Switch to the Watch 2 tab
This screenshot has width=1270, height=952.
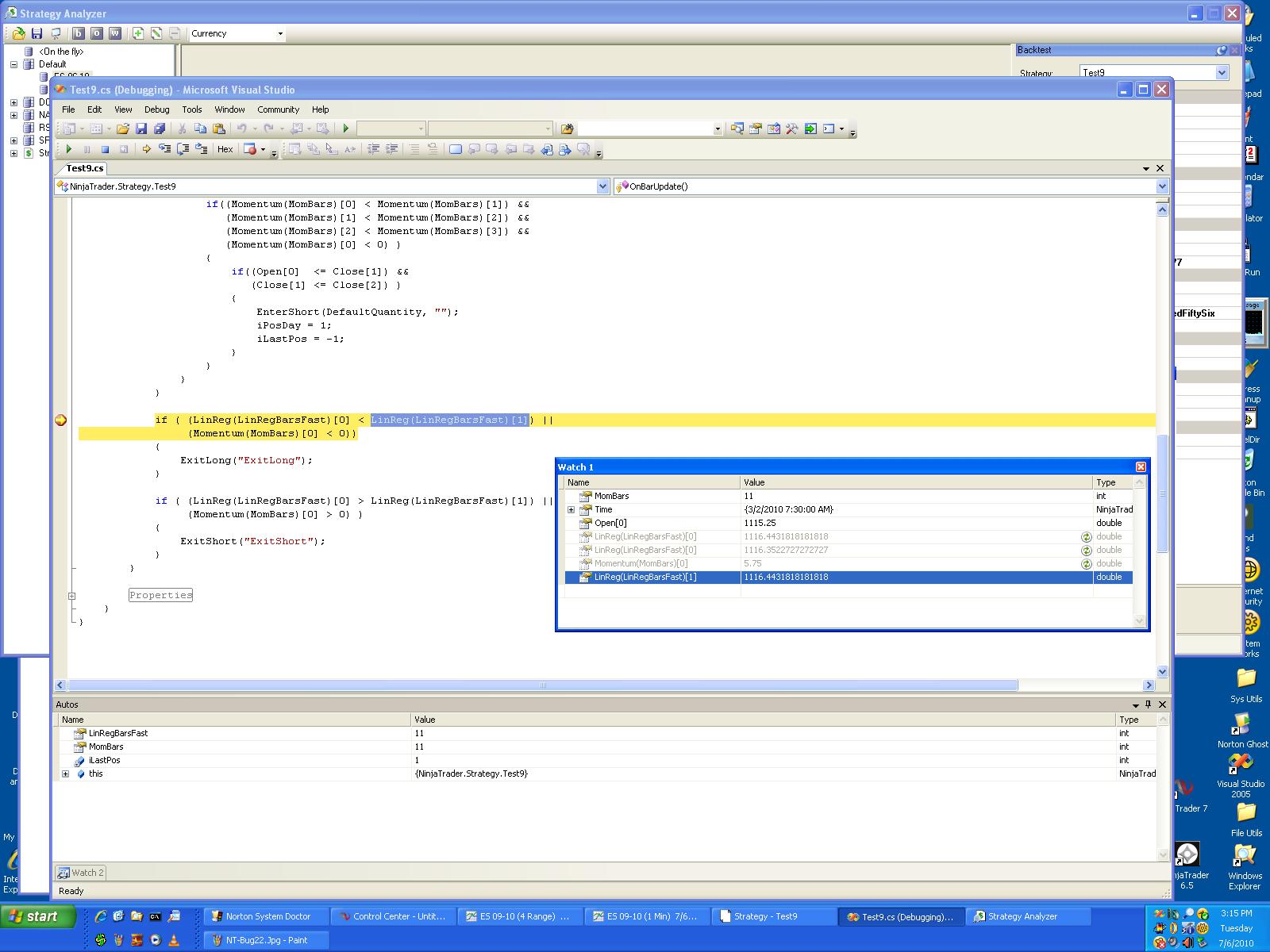(x=81, y=873)
